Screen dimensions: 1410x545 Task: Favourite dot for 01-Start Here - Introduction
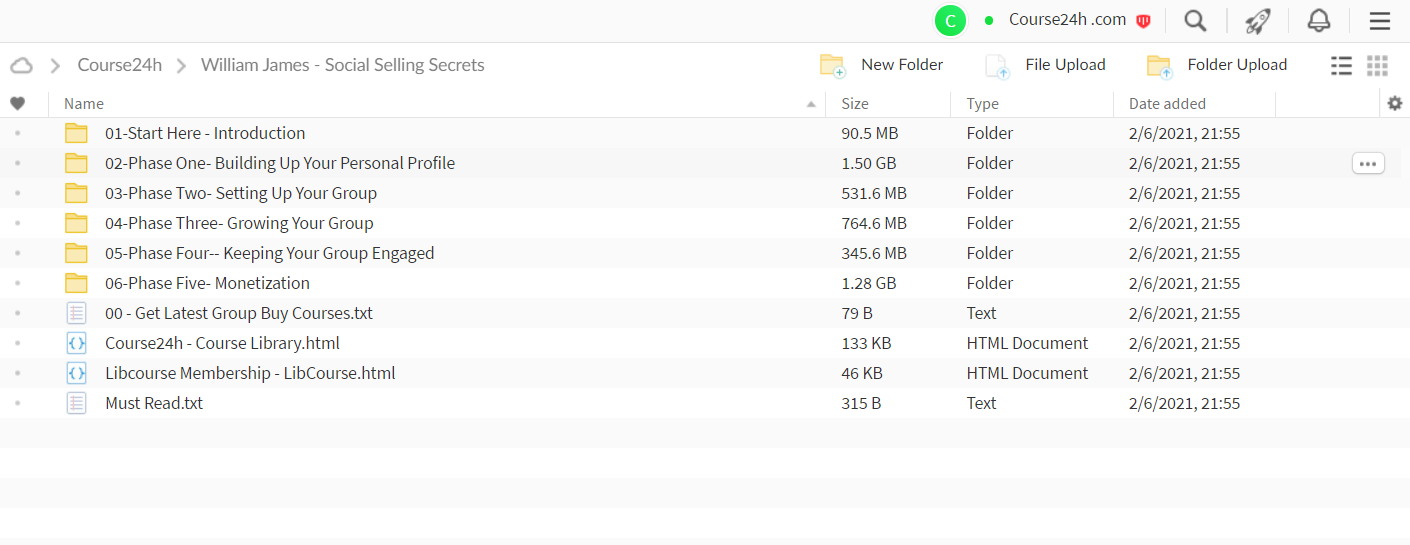(17, 133)
